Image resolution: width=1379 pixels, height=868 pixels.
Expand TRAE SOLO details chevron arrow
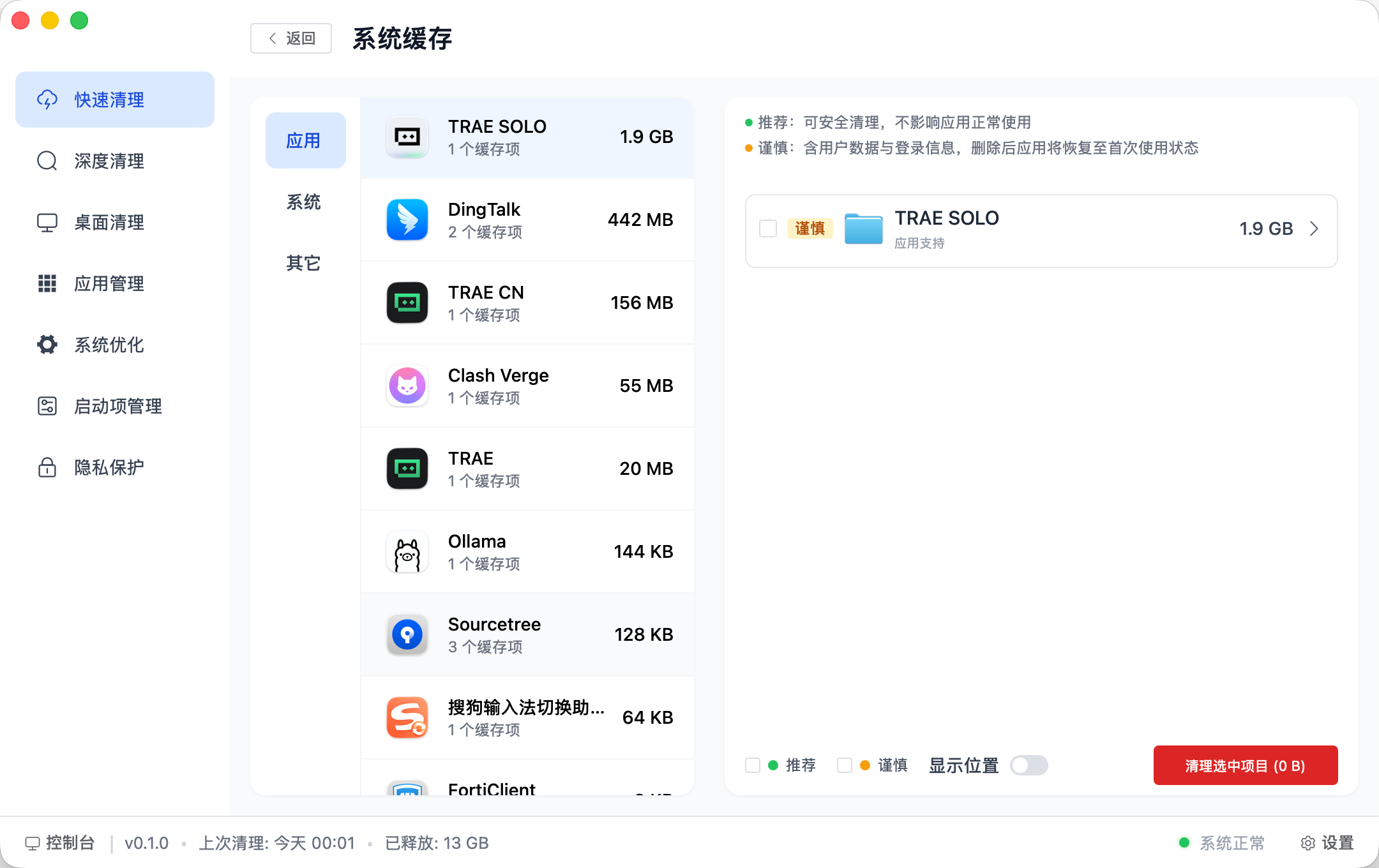click(x=1314, y=228)
